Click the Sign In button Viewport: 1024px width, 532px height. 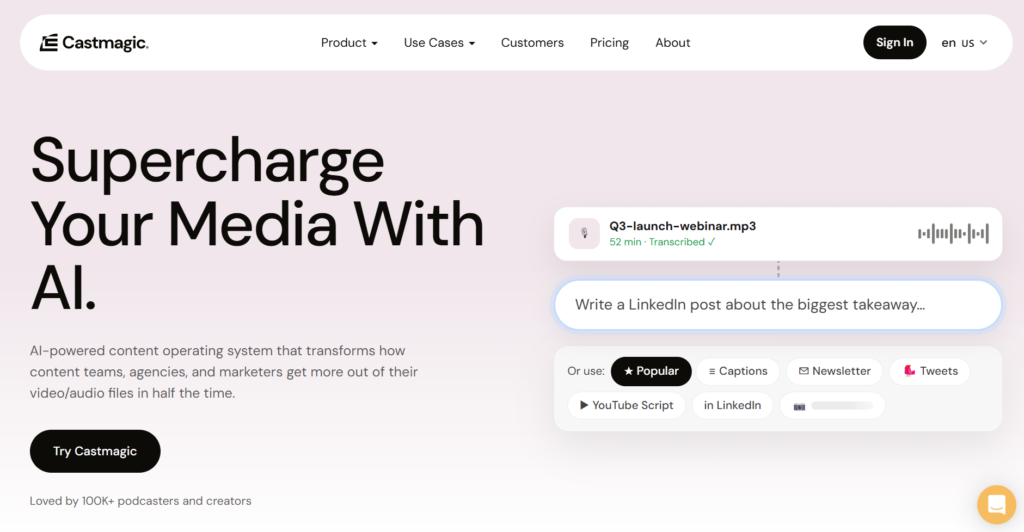pos(894,42)
